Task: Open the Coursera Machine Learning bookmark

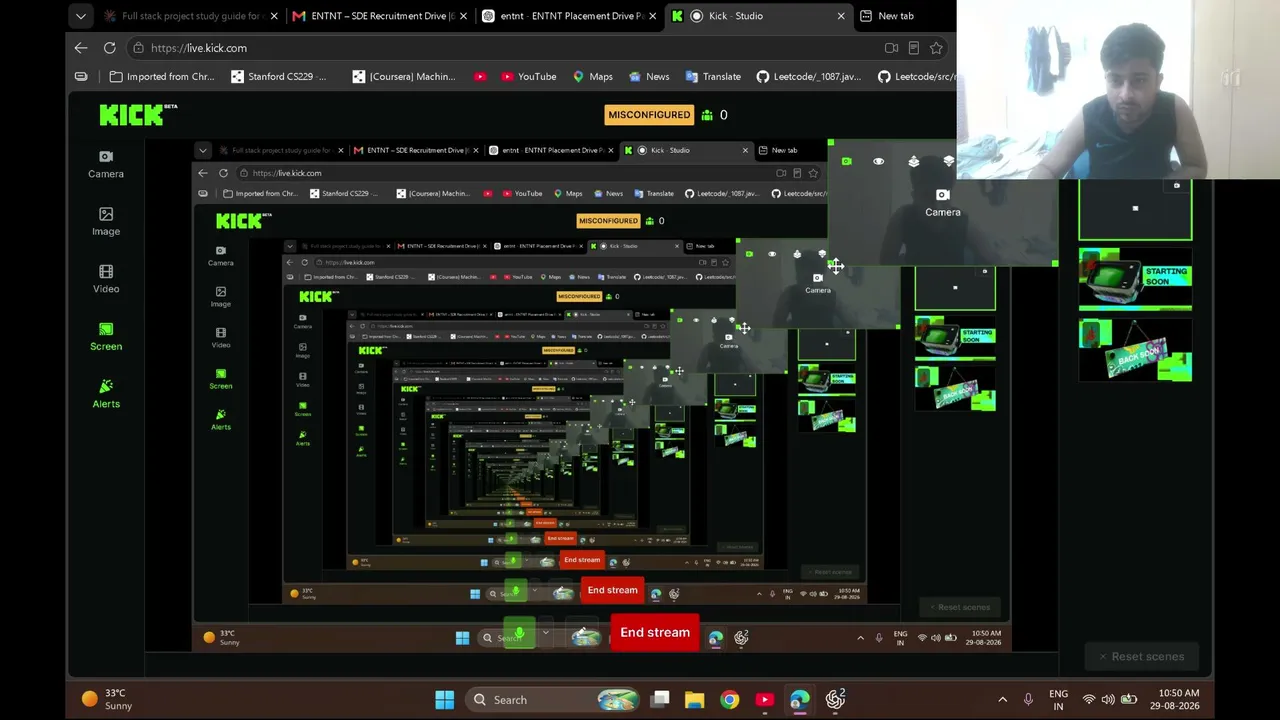Action: [x=403, y=77]
